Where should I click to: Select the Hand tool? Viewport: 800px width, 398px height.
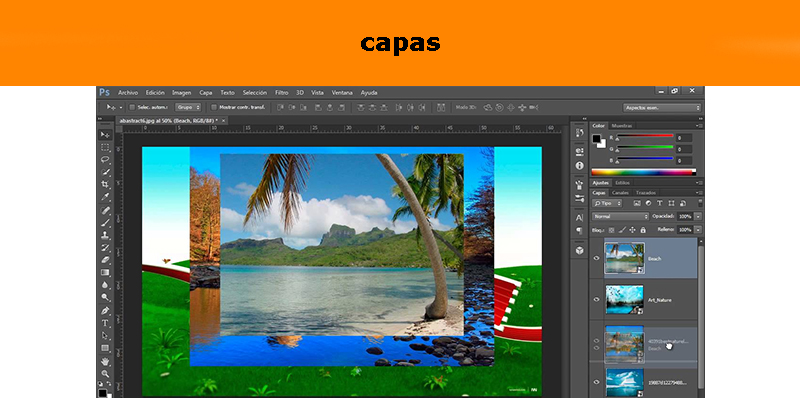pos(105,361)
